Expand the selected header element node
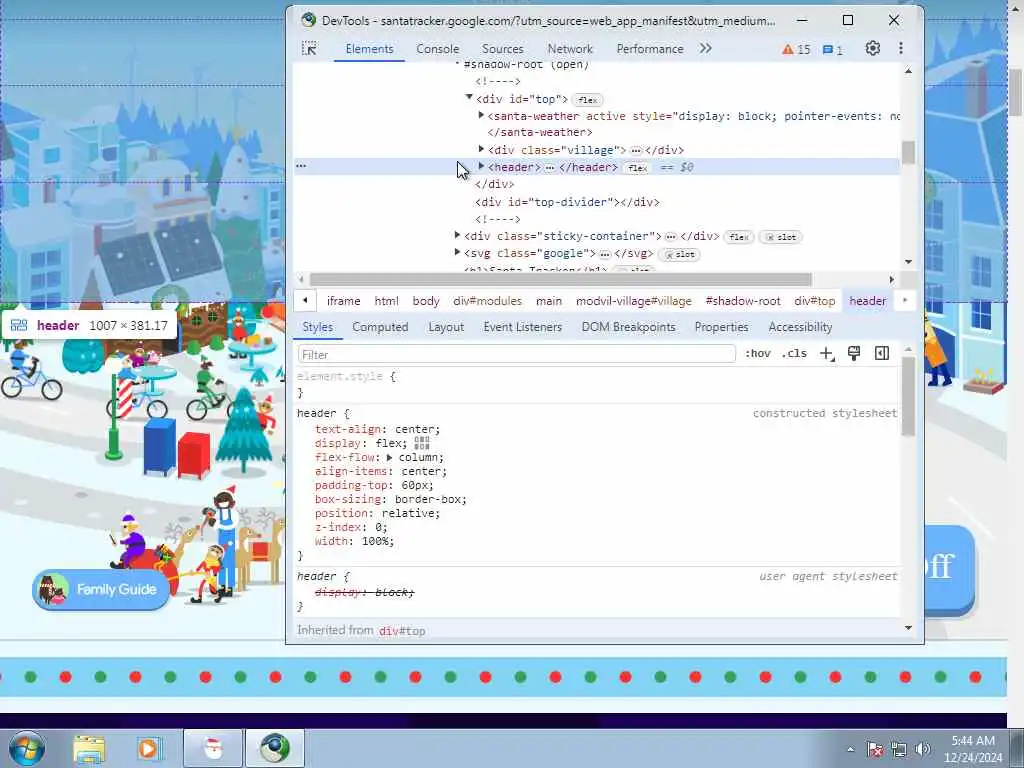The height and width of the screenshot is (768, 1024). [x=481, y=167]
